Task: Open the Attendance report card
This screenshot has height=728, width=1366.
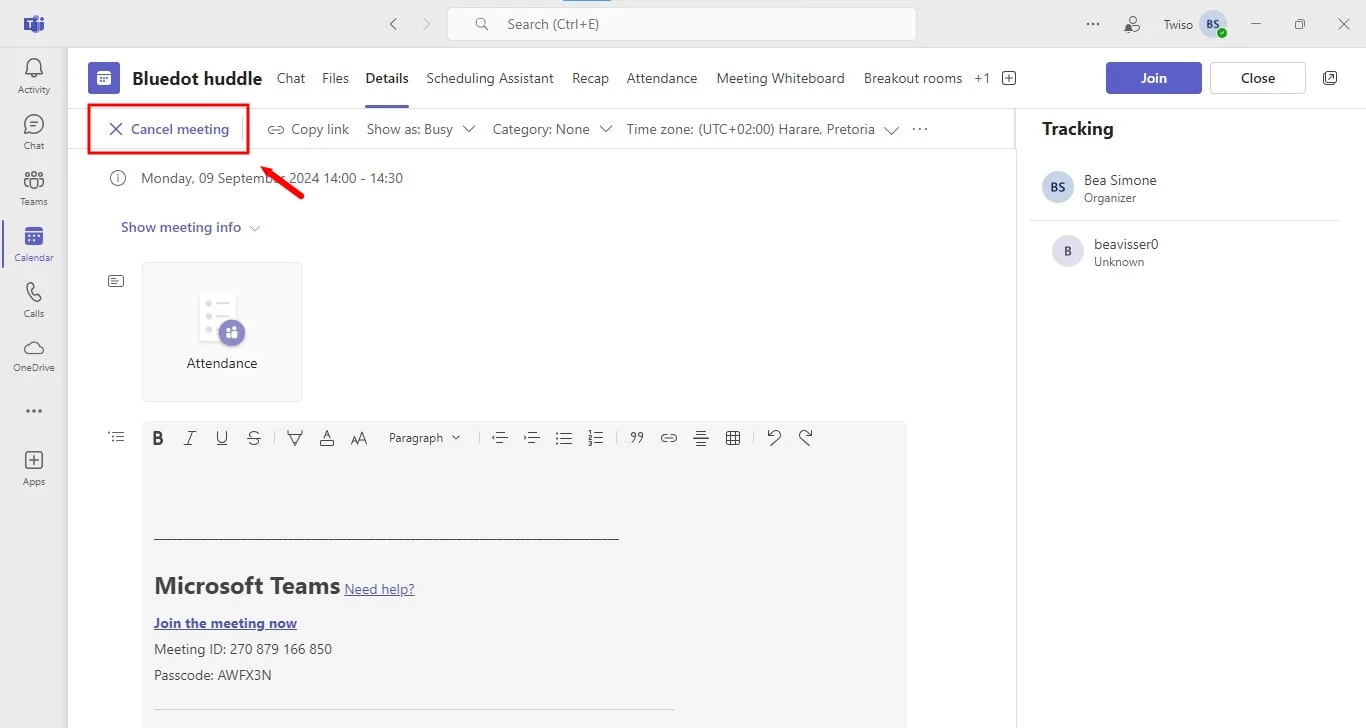Action: tap(222, 332)
